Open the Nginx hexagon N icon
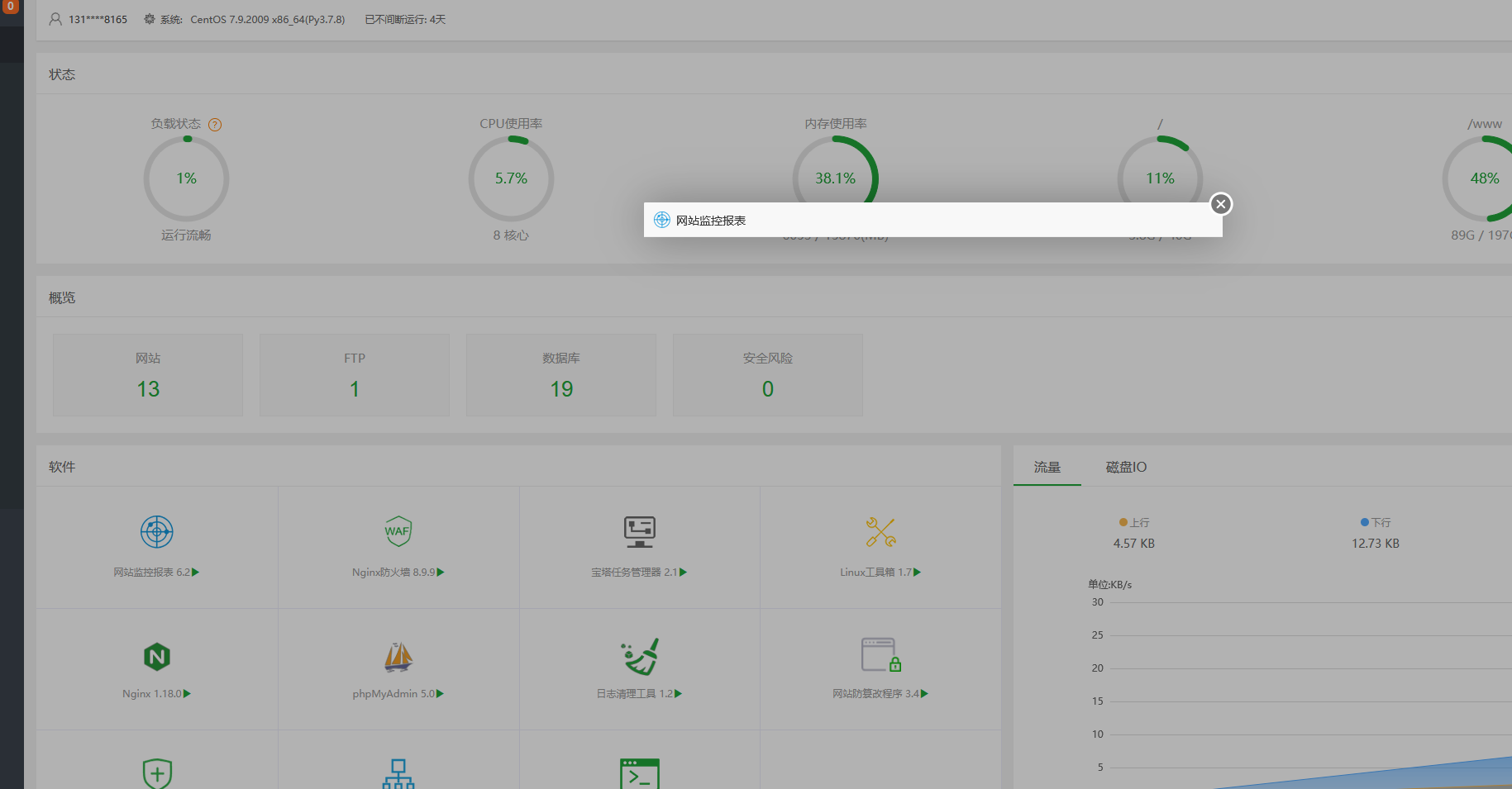 coord(156,657)
